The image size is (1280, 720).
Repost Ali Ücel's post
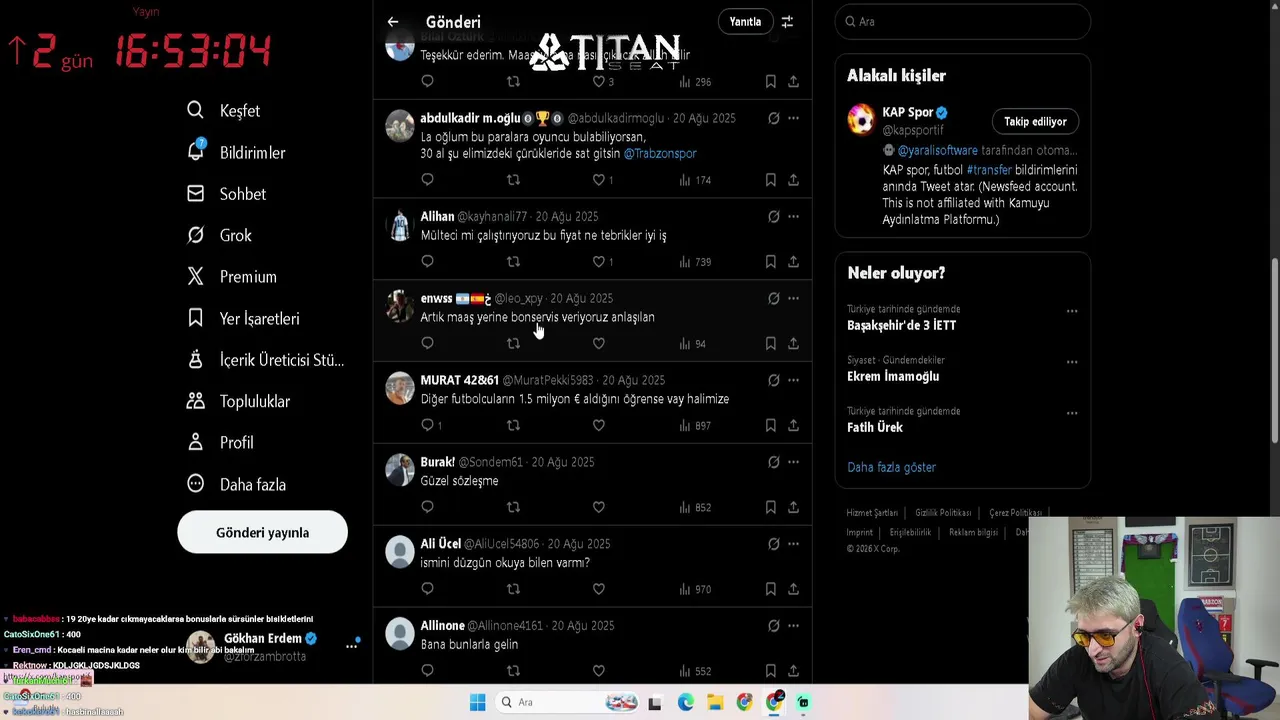coord(513,589)
